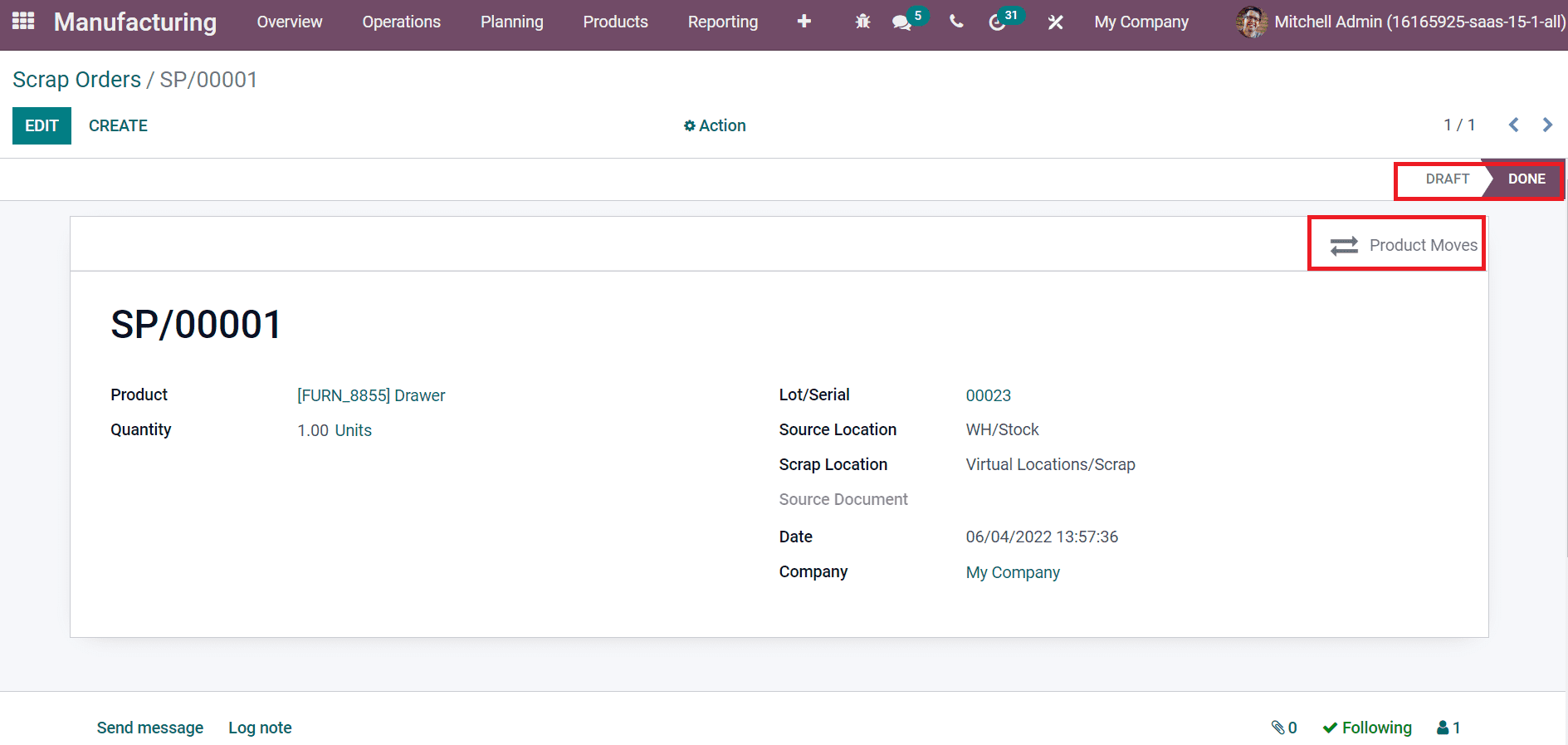Click the SP/00001 record title
The width and height of the screenshot is (1568, 745).
pos(197,324)
